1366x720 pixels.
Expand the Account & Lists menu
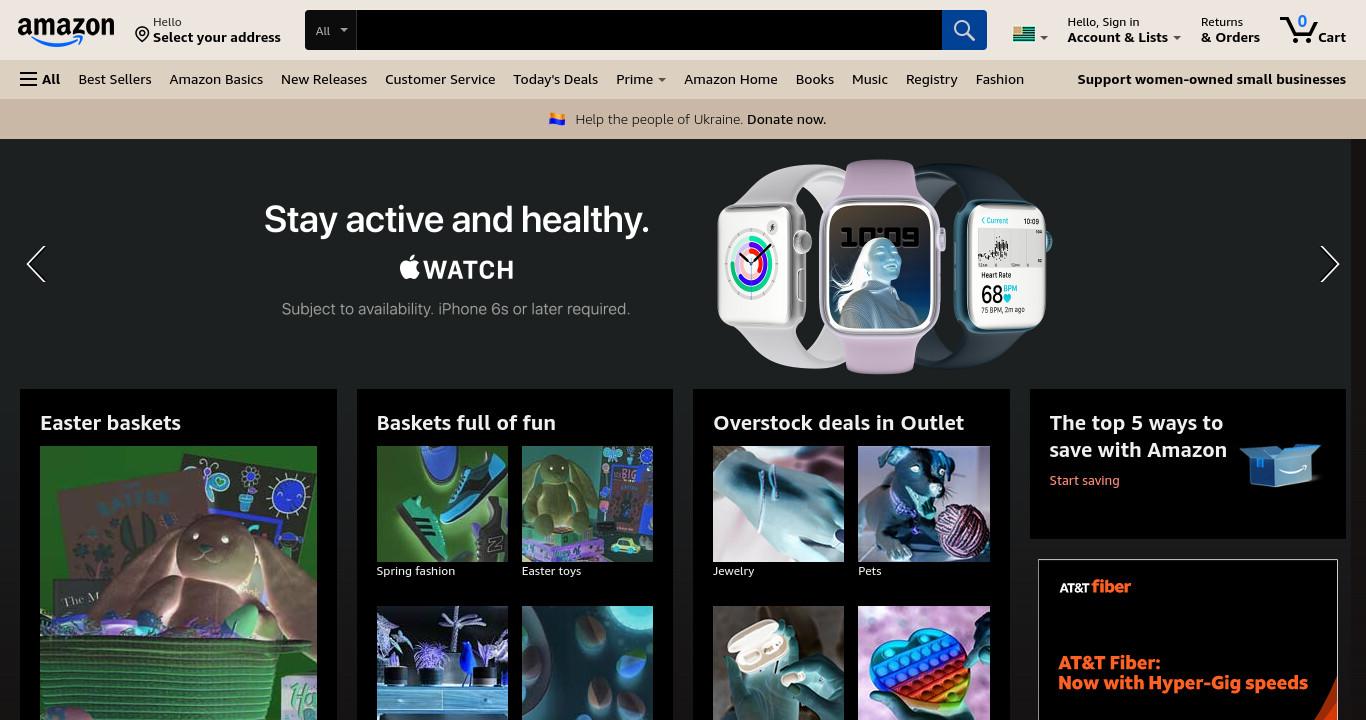(x=1123, y=30)
